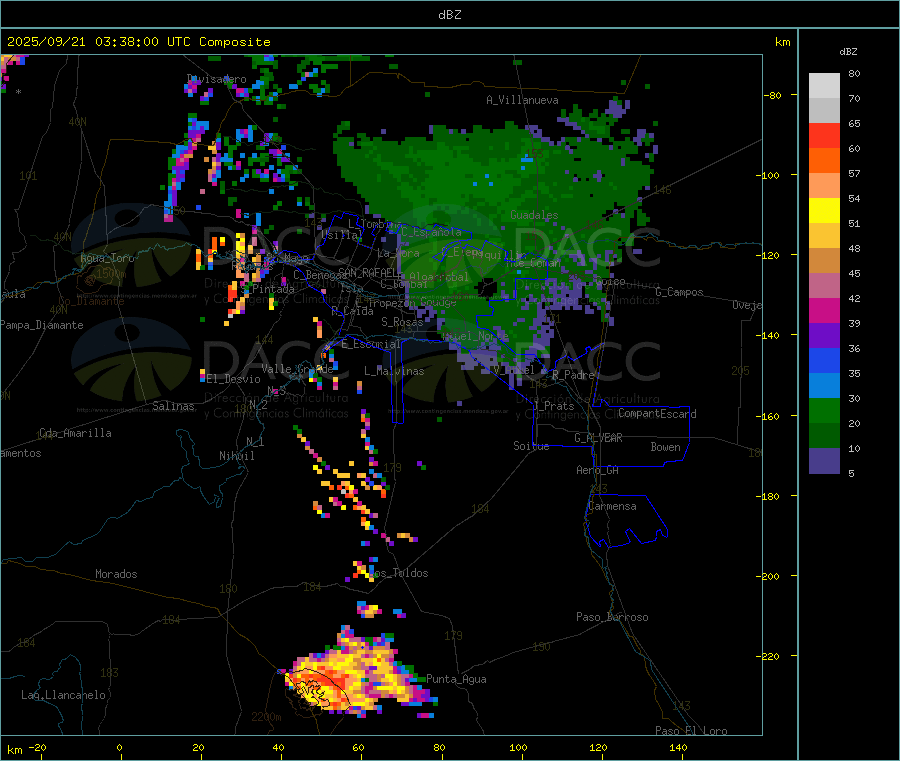Click the Morados map label
This screenshot has height=761, width=900.
pyautogui.click(x=116, y=574)
